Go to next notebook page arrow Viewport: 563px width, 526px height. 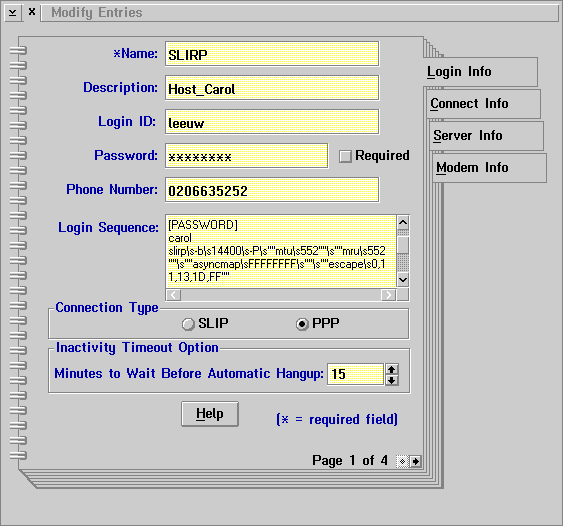click(415, 461)
